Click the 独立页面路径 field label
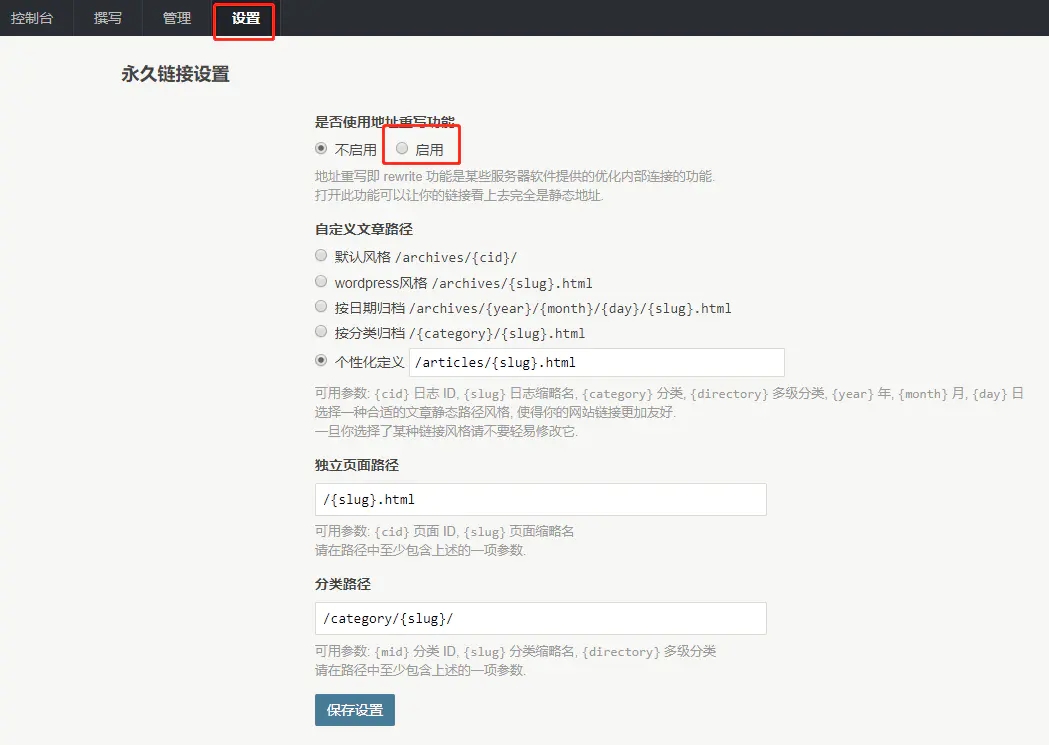 click(x=357, y=466)
